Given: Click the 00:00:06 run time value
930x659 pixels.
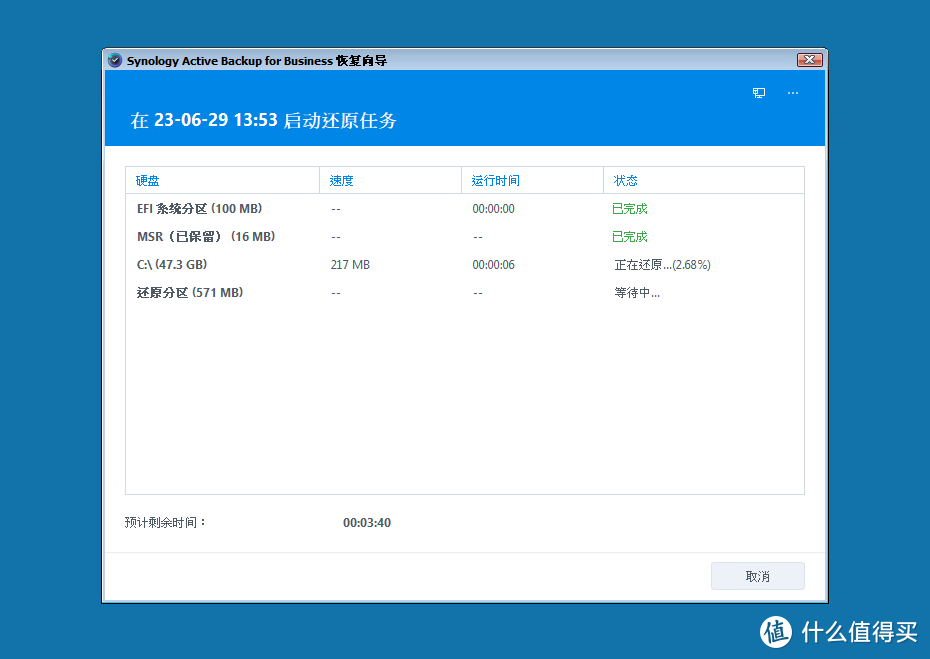Looking at the screenshot, I should tap(493, 265).
